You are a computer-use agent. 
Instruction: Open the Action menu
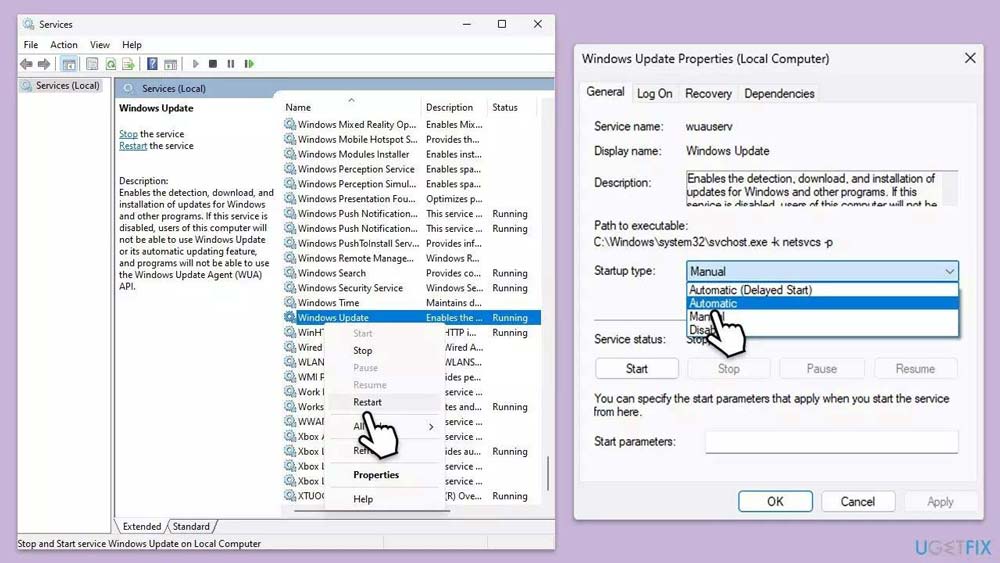[64, 45]
